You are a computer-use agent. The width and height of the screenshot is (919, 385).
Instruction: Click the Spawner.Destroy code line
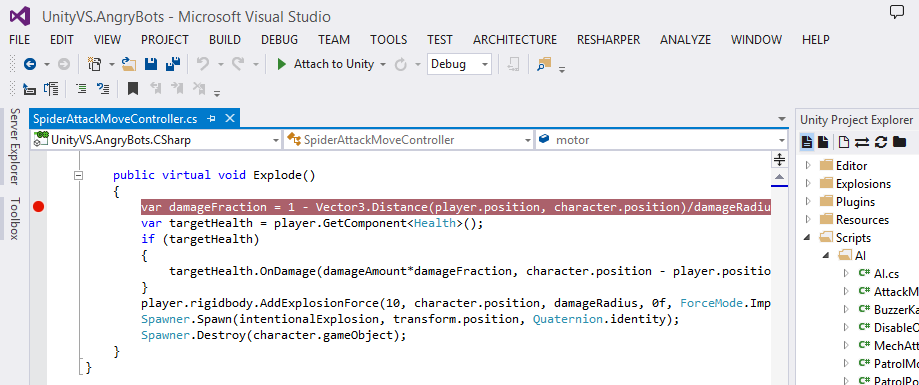(273, 335)
